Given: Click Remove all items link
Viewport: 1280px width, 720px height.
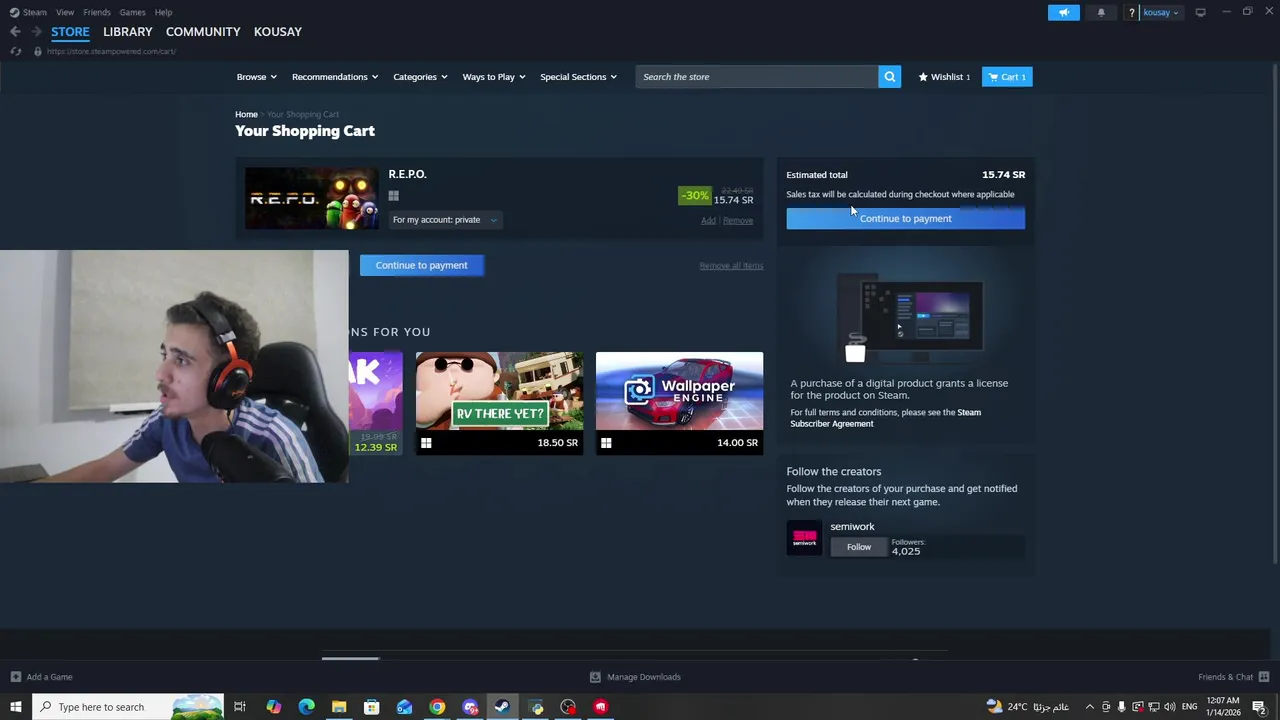Looking at the screenshot, I should pyautogui.click(x=731, y=266).
